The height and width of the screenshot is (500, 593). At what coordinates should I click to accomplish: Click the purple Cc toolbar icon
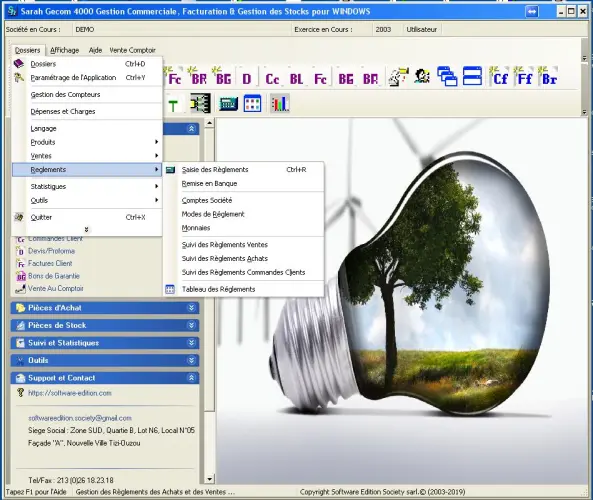[272, 79]
